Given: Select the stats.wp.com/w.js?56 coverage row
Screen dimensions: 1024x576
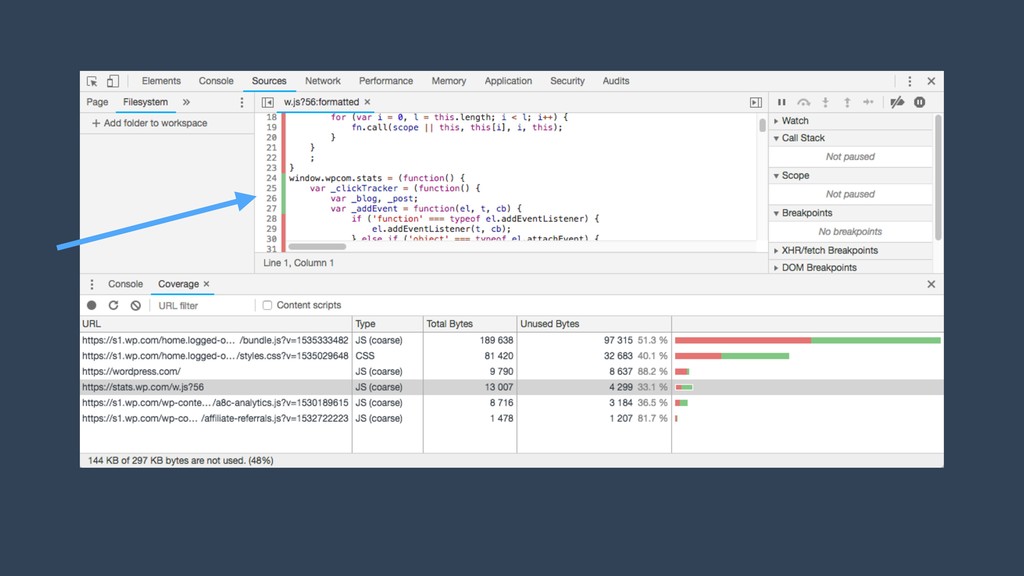Looking at the screenshot, I should [215, 387].
